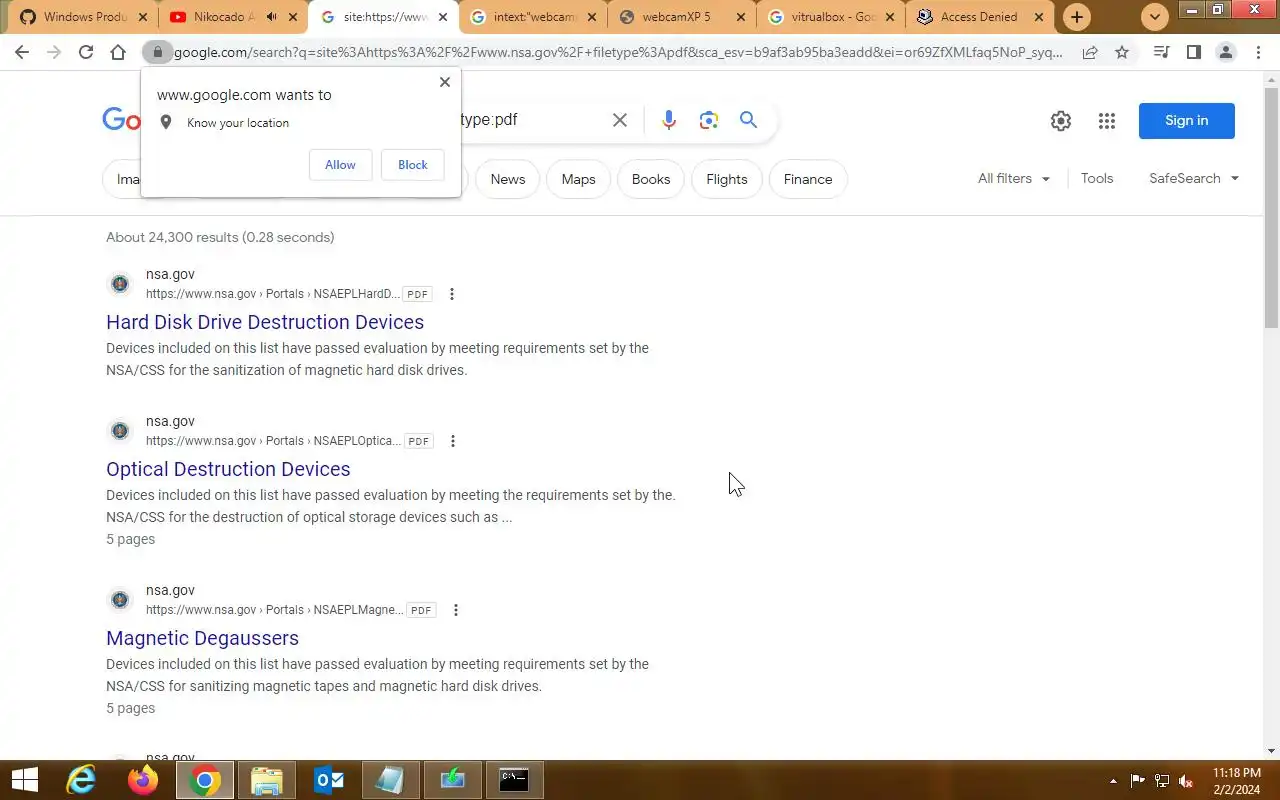Open the browser home page
1280x800 pixels.
pos(118,52)
